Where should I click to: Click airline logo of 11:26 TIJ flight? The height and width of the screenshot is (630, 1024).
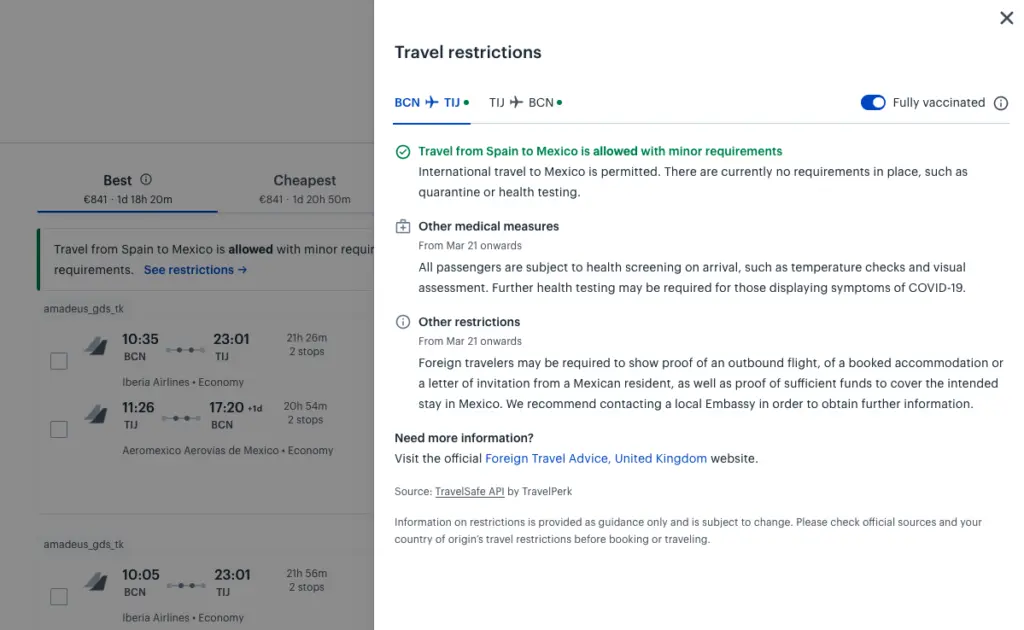pos(96,415)
